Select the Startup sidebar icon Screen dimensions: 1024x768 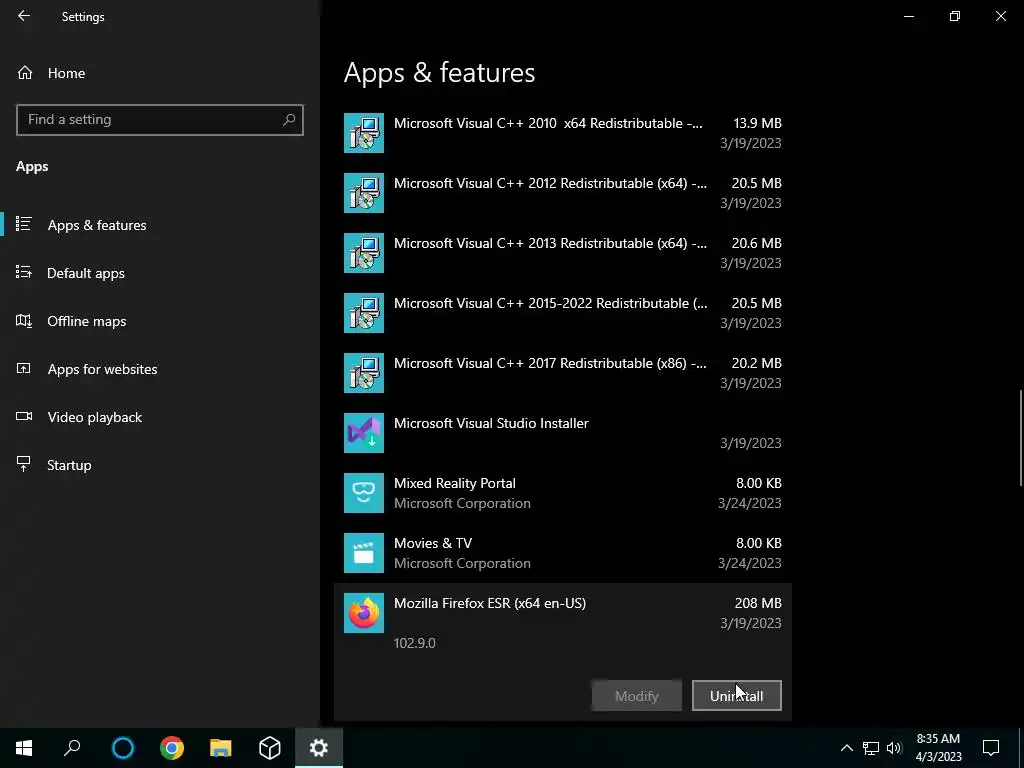pyautogui.click(x=24, y=464)
